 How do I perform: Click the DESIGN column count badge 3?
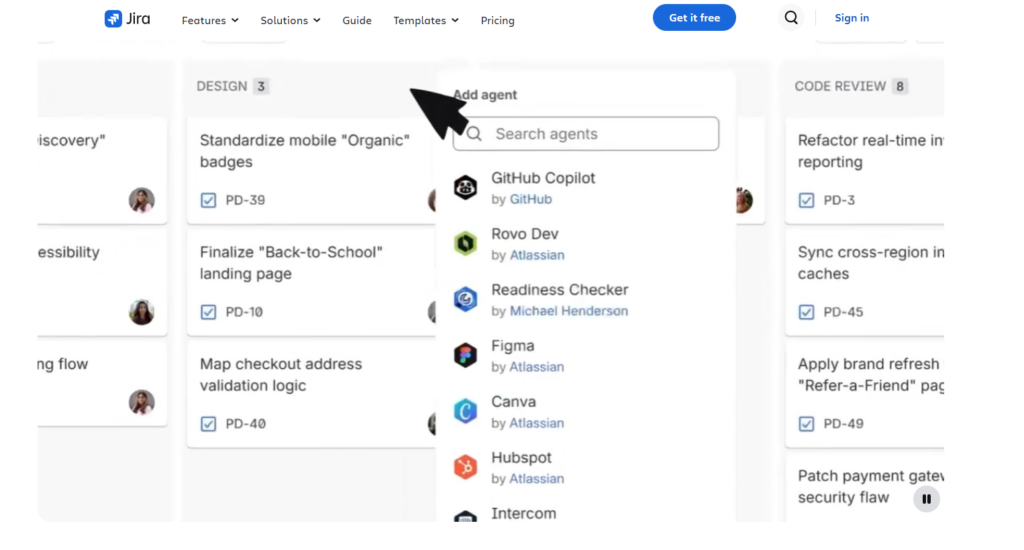point(261,86)
